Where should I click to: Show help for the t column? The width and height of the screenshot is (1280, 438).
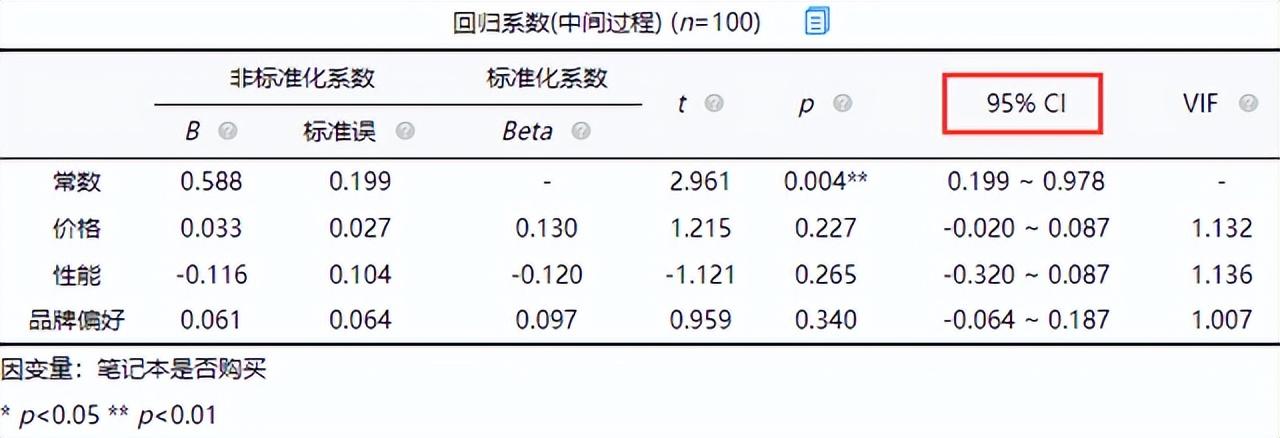coord(713,103)
